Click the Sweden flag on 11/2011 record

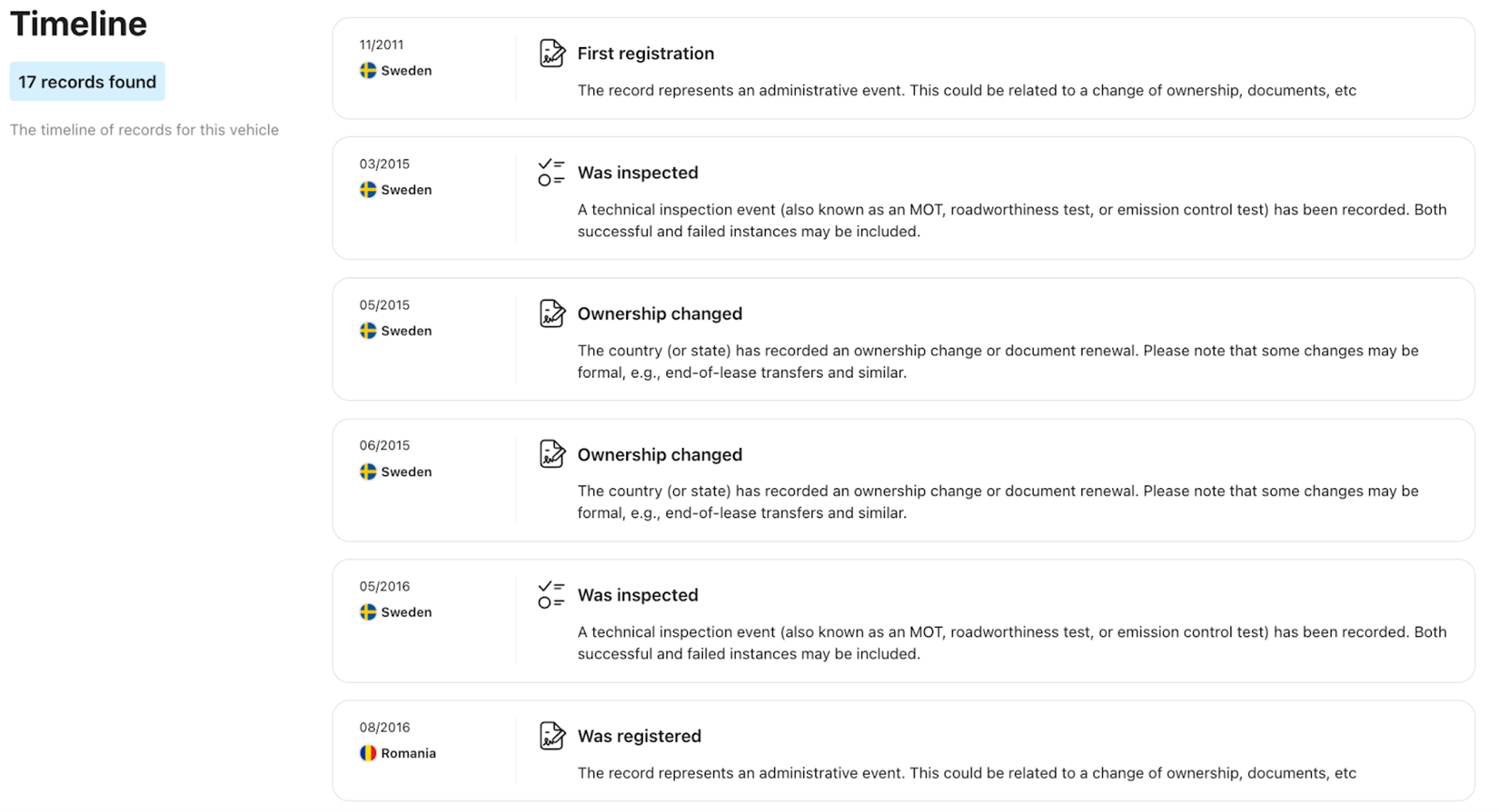point(368,70)
